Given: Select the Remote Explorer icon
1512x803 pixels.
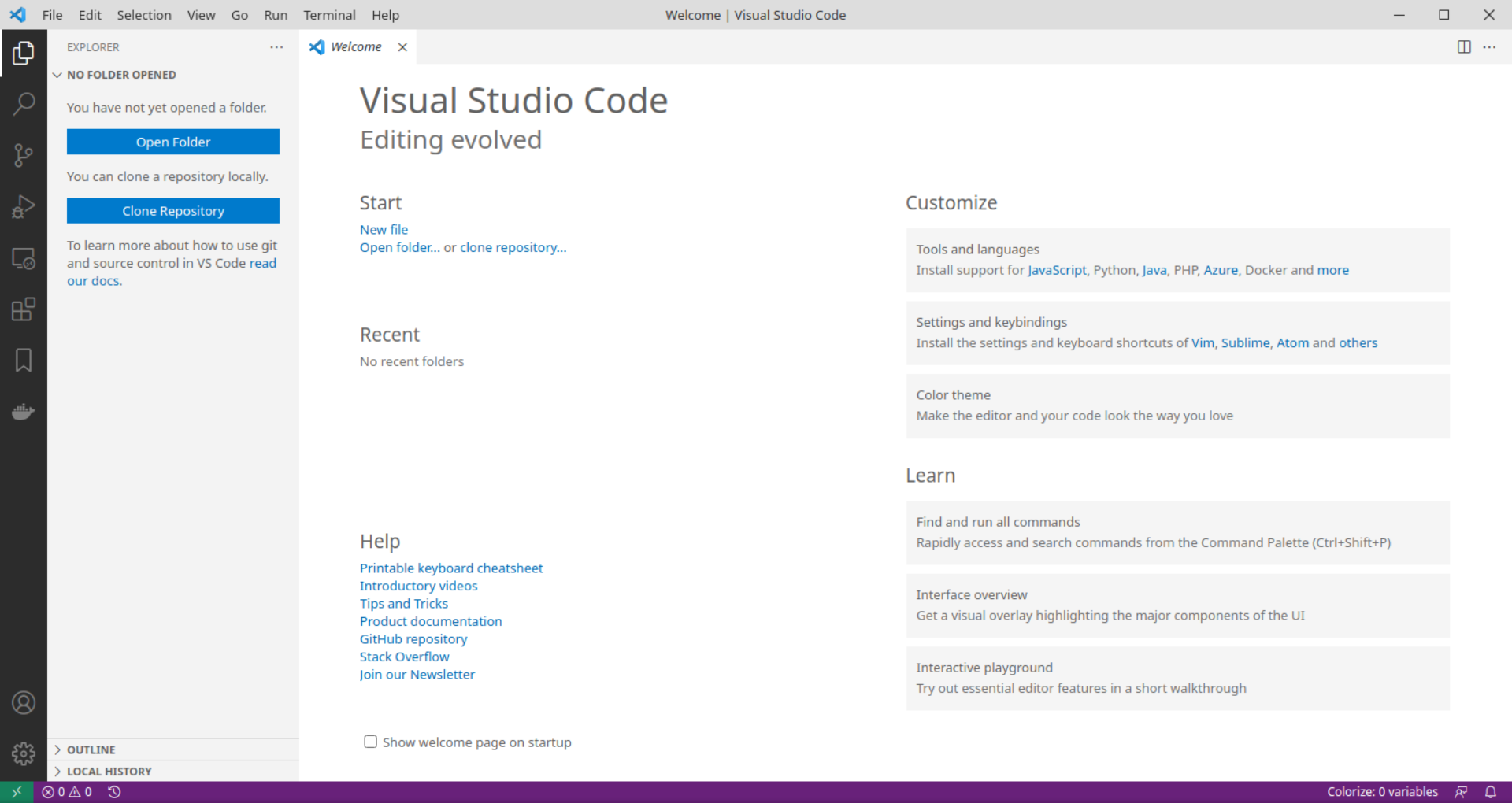Looking at the screenshot, I should point(24,258).
